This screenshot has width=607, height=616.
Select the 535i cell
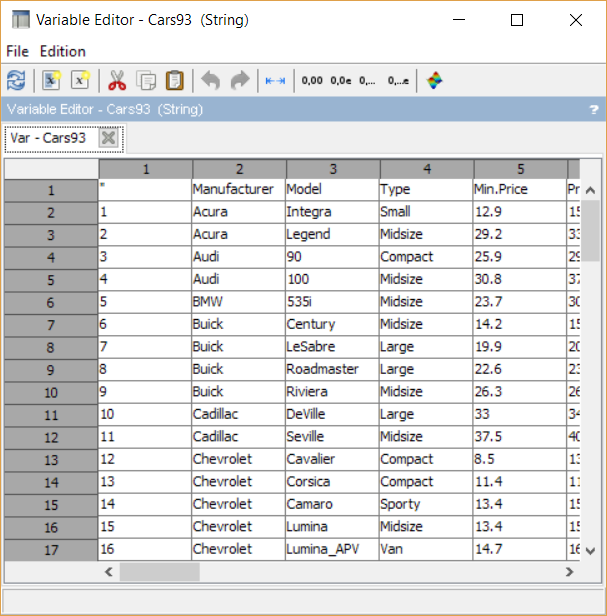coord(332,302)
